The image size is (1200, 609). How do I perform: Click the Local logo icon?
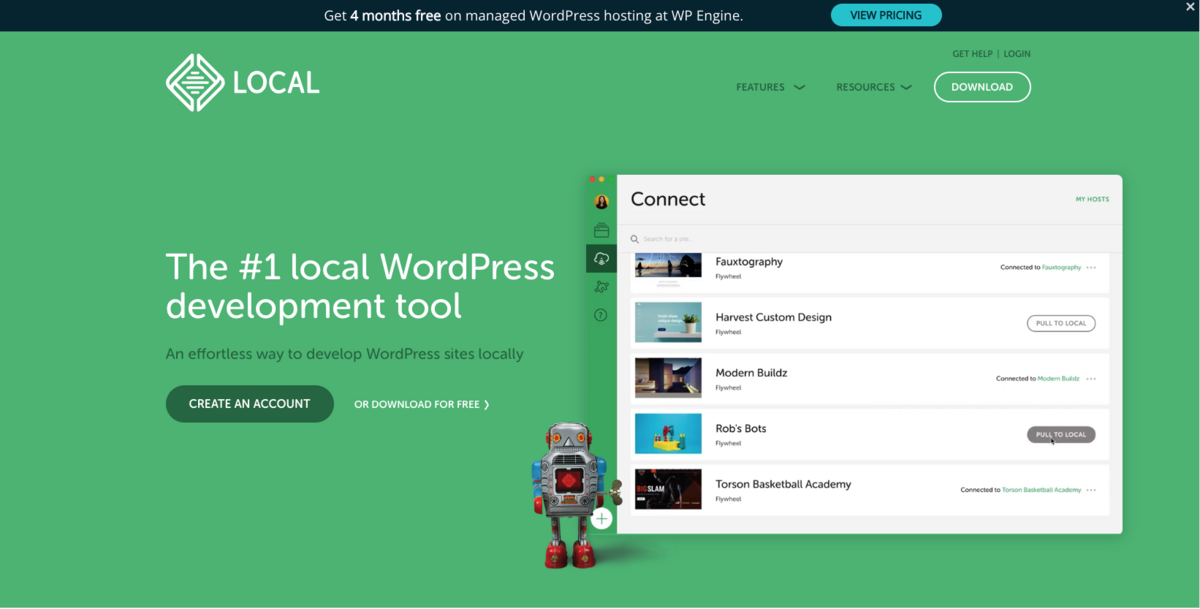click(195, 83)
